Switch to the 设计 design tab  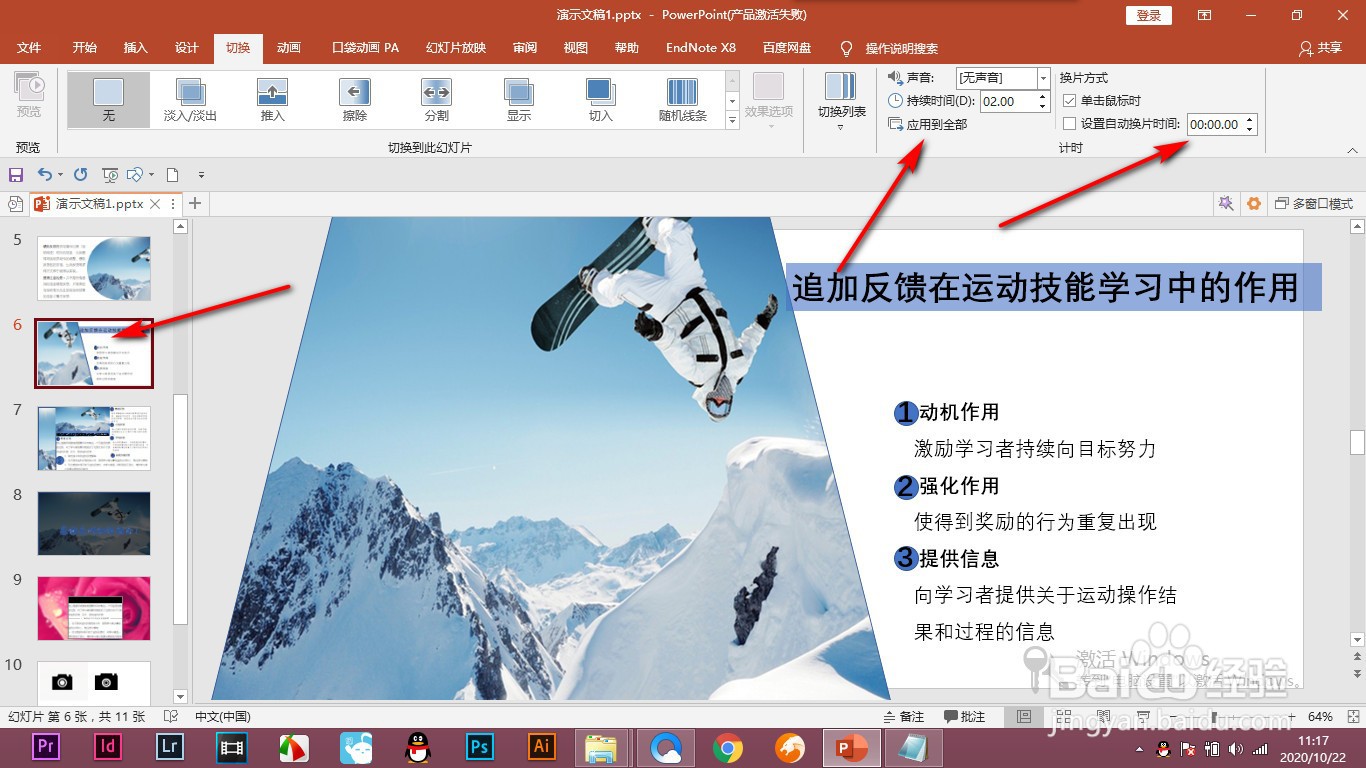coord(187,48)
